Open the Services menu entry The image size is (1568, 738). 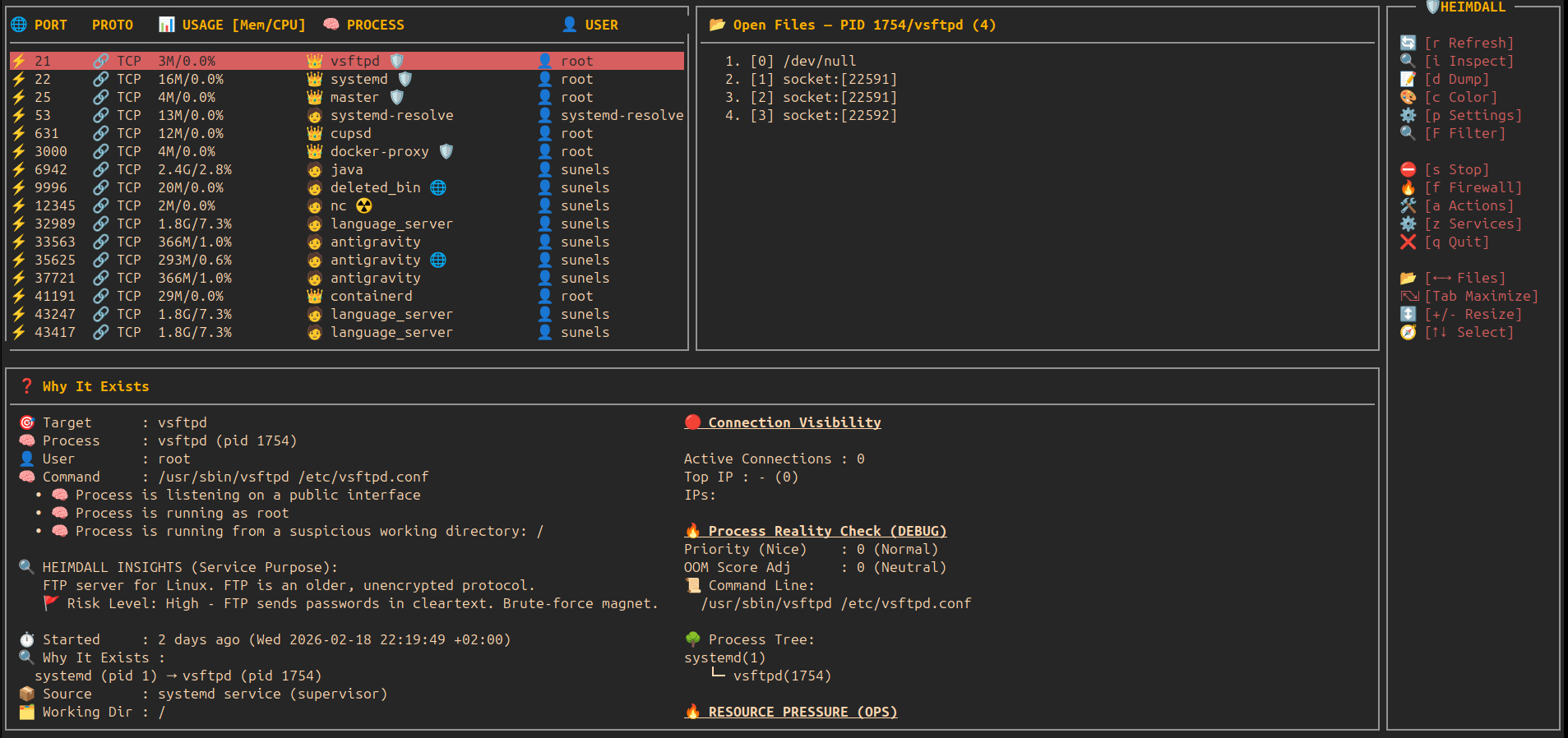click(1472, 224)
